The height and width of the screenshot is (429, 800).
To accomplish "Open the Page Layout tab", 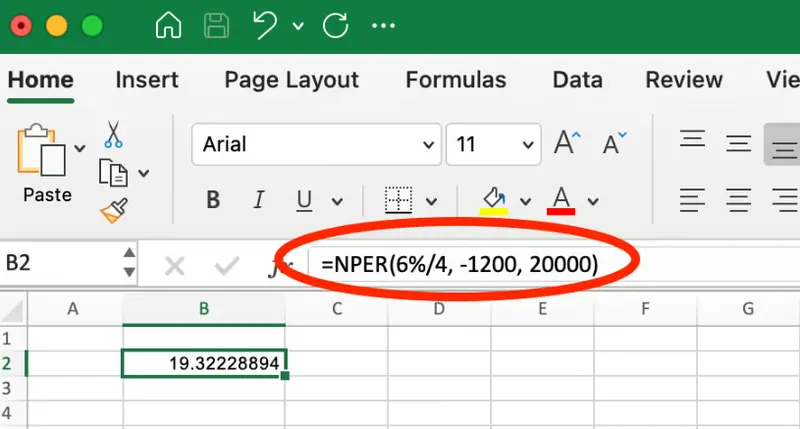I will click(x=291, y=80).
